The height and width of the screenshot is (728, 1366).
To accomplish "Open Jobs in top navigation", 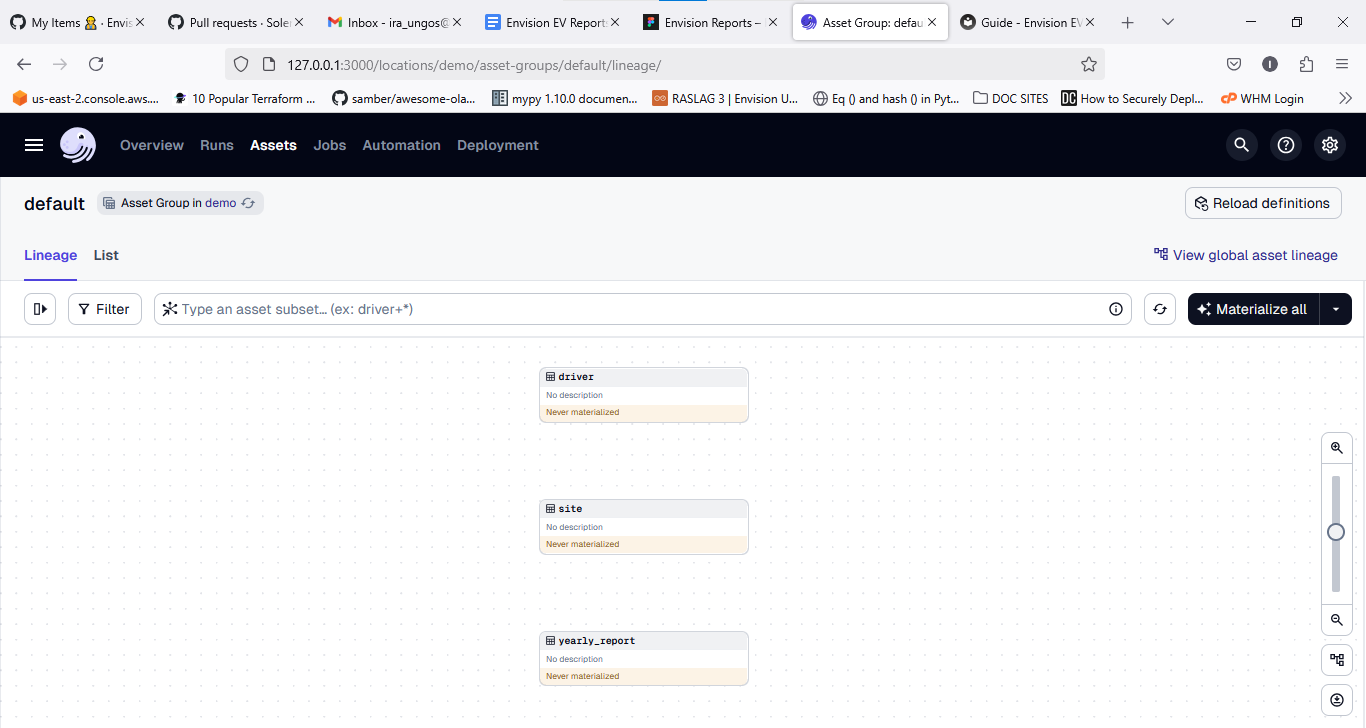I will point(329,145).
